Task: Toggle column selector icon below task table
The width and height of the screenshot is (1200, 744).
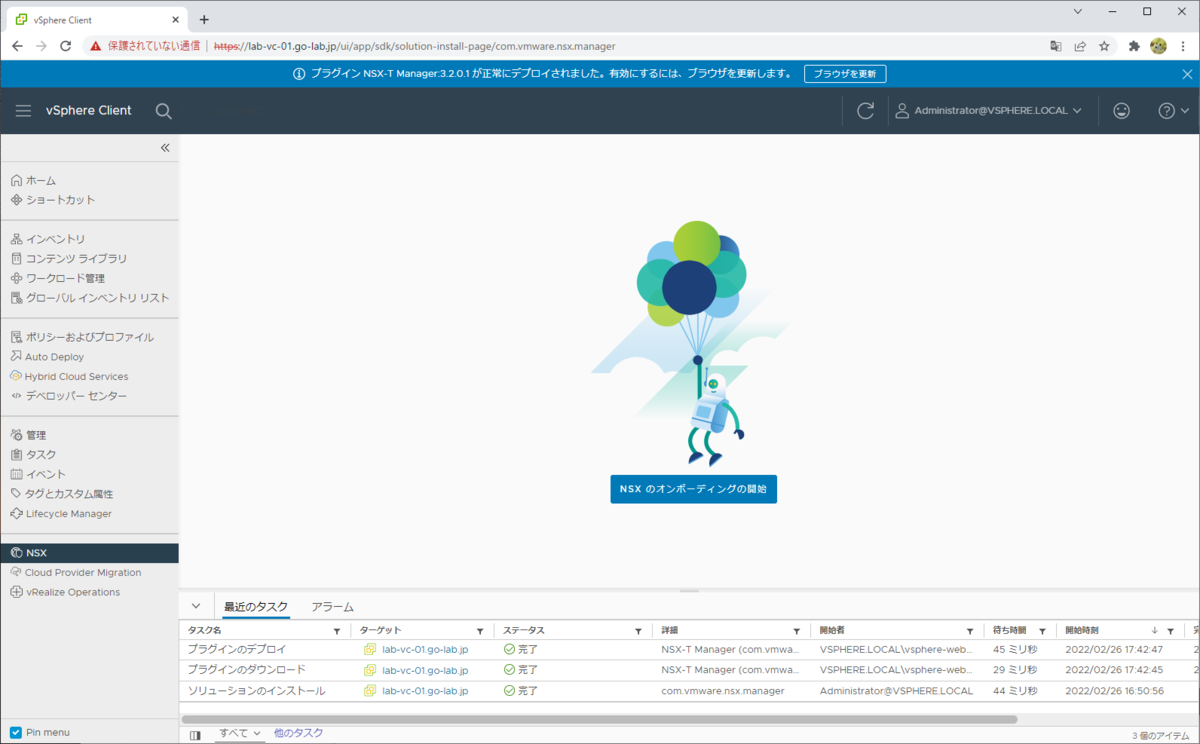Action: click(195, 734)
